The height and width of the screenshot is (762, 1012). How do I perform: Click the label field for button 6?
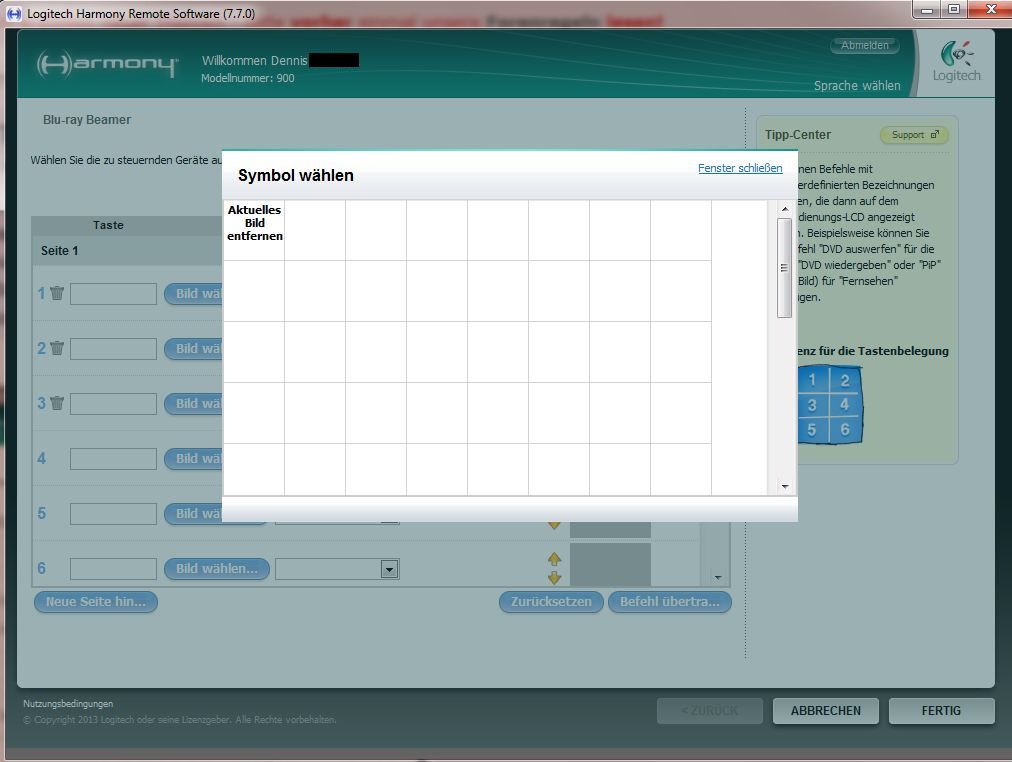tap(114, 569)
